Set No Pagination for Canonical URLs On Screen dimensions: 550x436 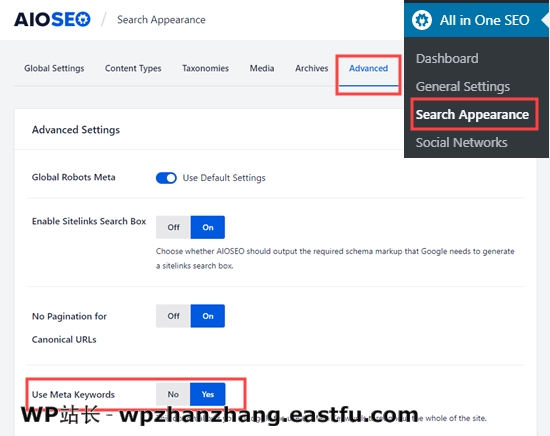pyautogui.click(x=208, y=316)
